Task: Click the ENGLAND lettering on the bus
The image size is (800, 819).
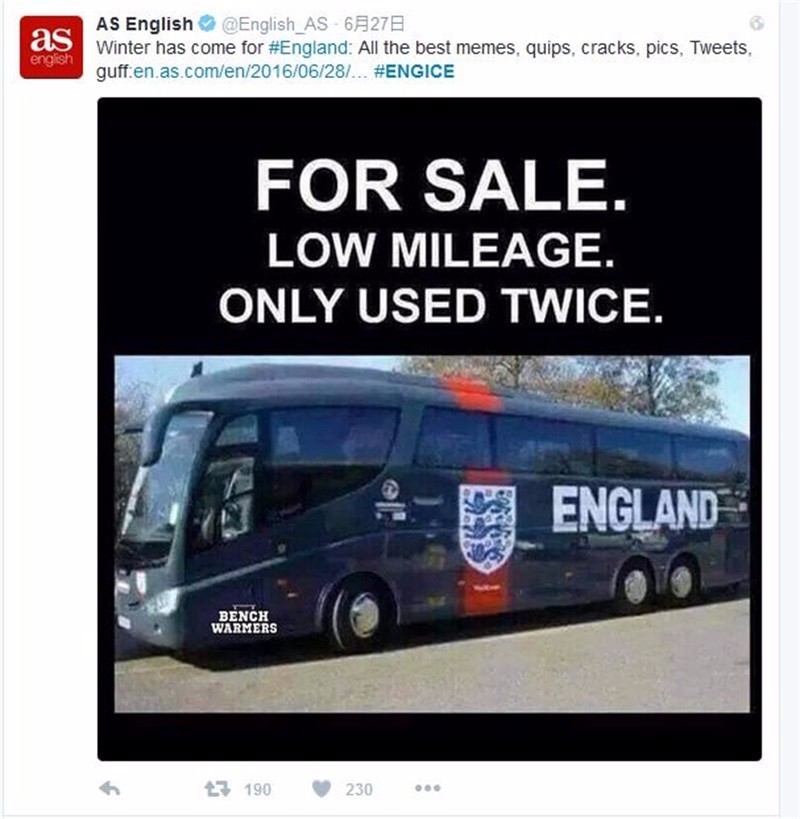Action: tap(635, 509)
